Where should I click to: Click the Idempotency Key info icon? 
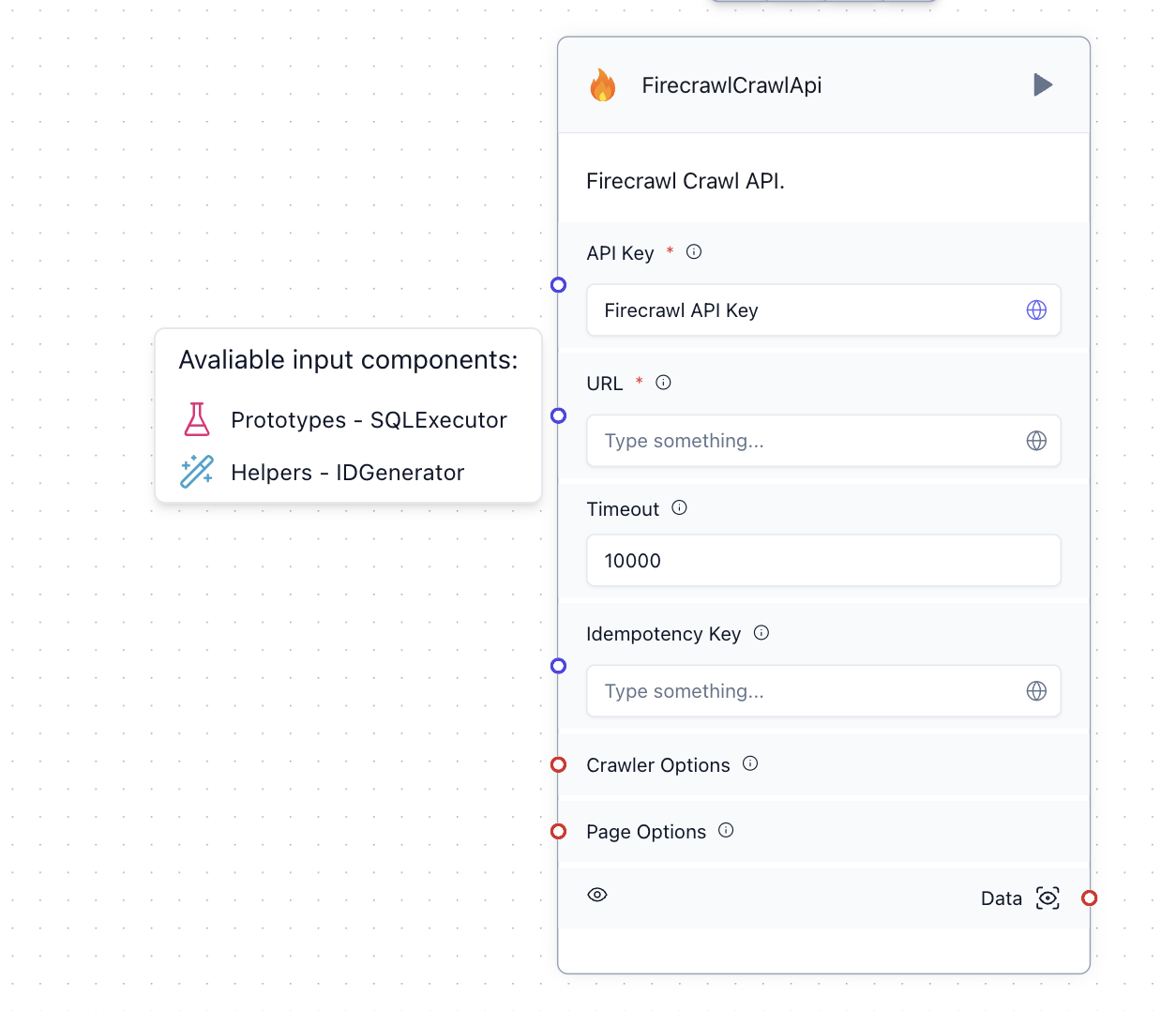[761, 633]
